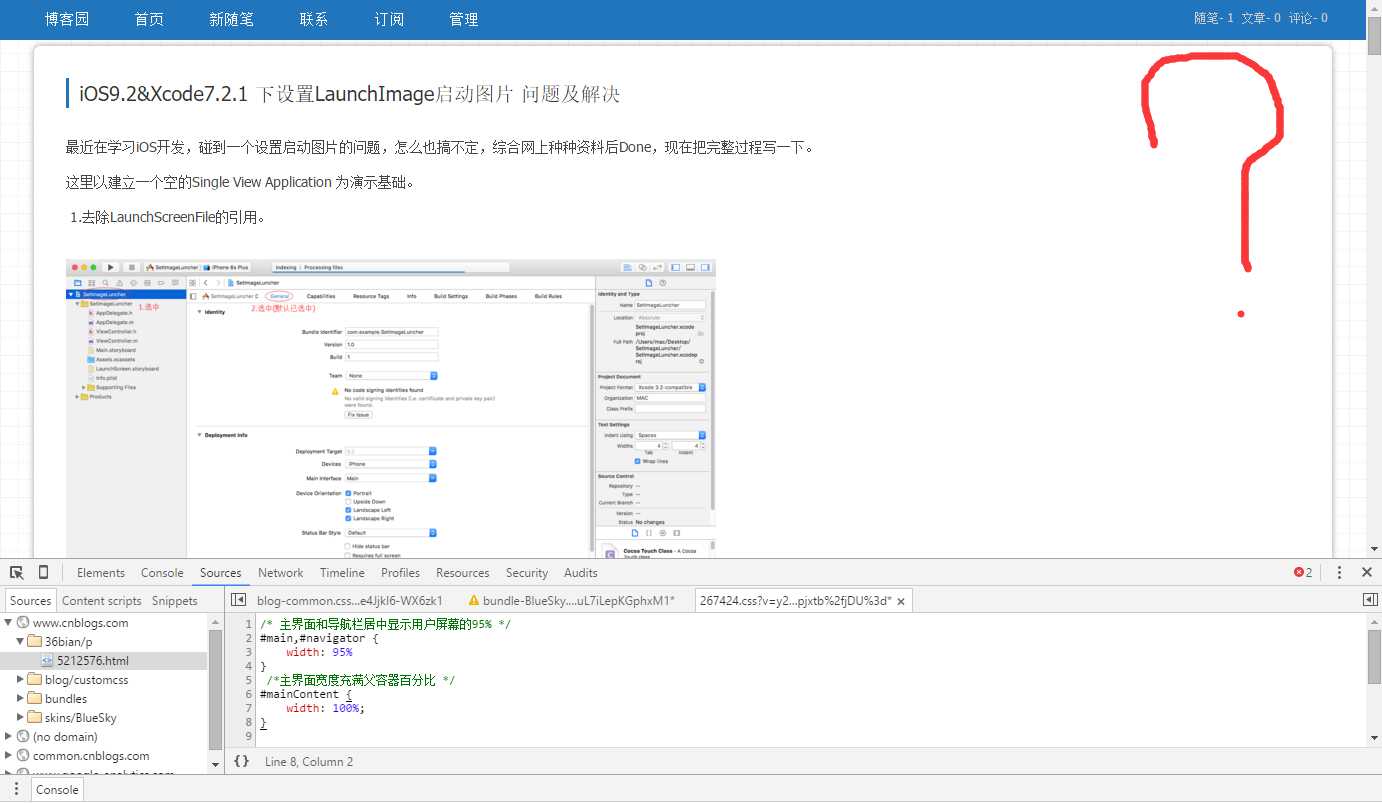This screenshot has width=1382, height=803.
Task: Open blog-common.css editor tab
Action: click(x=350, y=601)
